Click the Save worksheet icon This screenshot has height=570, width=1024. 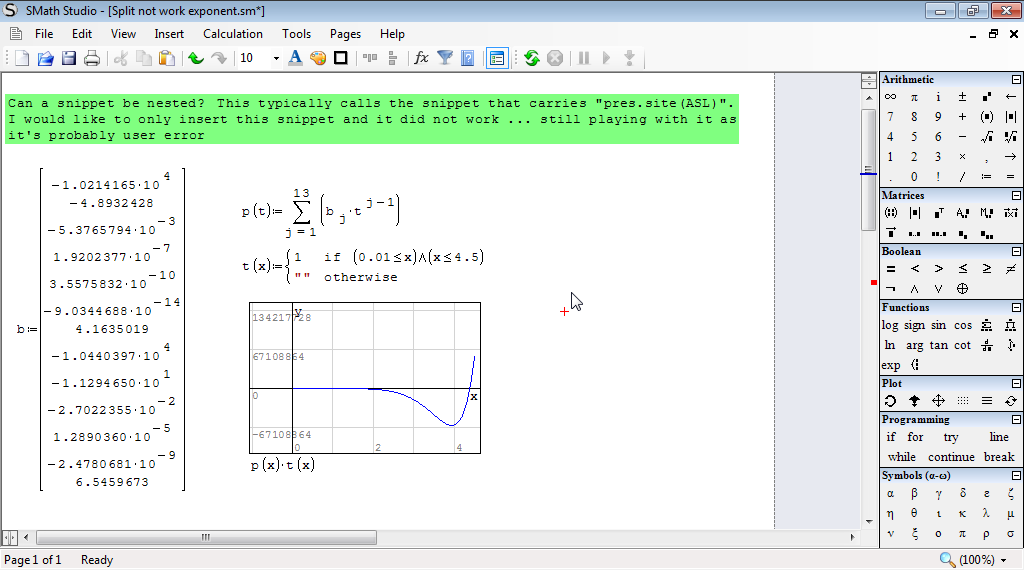pos(69,58)
